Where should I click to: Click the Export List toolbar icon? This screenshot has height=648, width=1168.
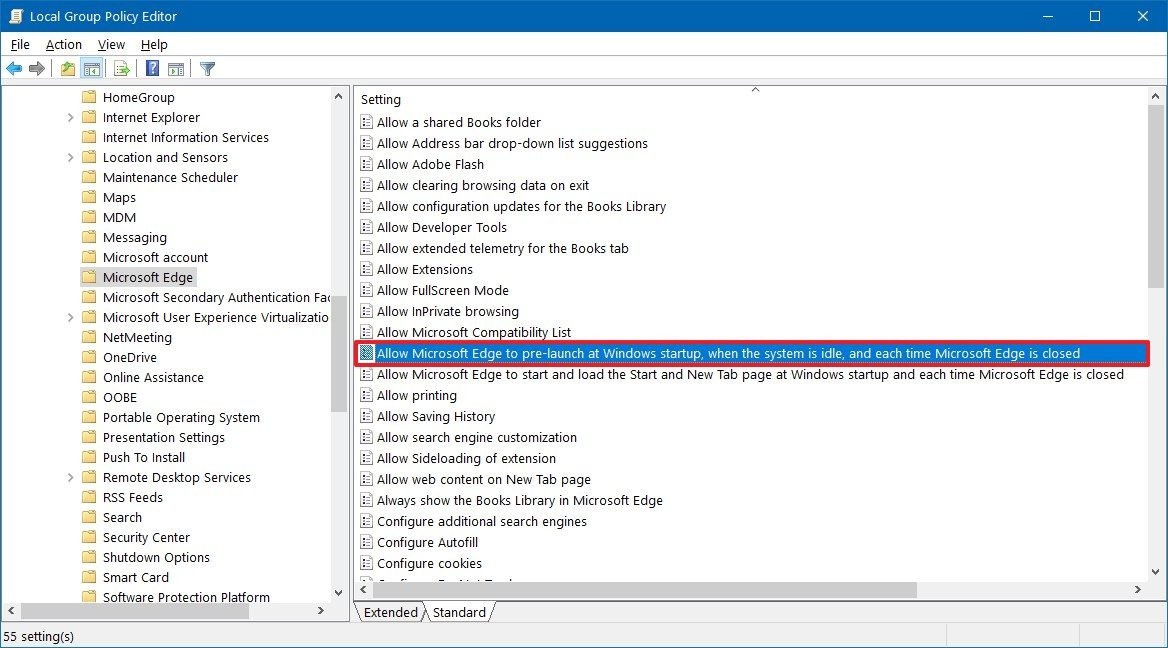(122, 69)
